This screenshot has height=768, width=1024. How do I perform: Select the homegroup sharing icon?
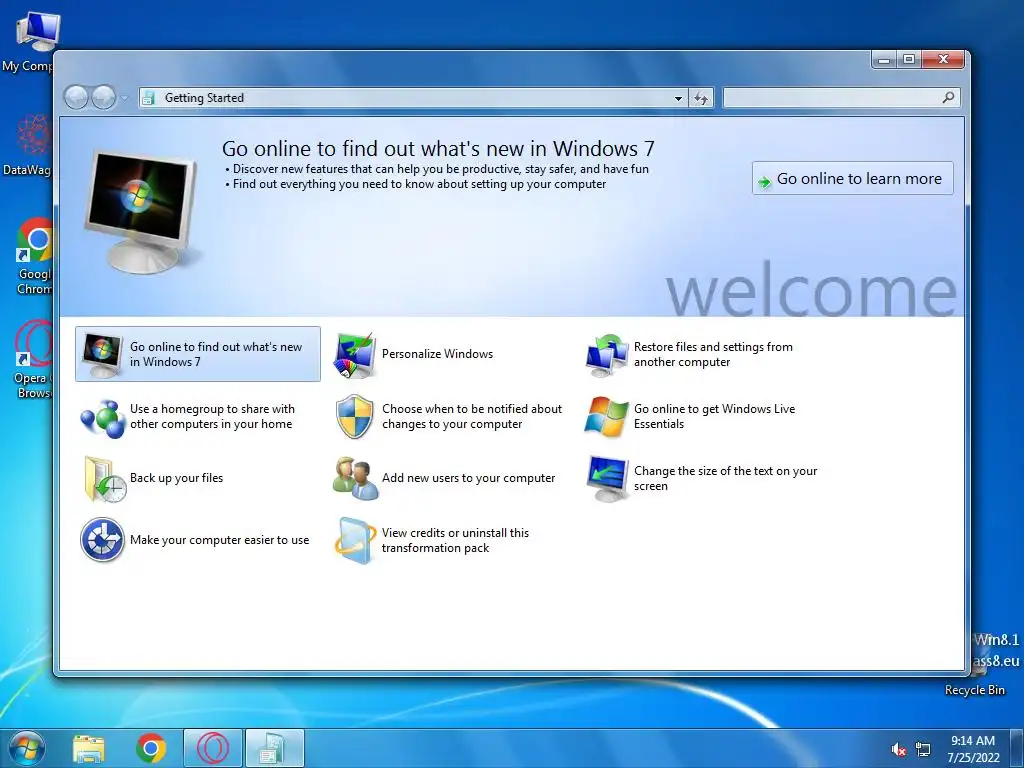pyautogui.click(x=103, y=418)
